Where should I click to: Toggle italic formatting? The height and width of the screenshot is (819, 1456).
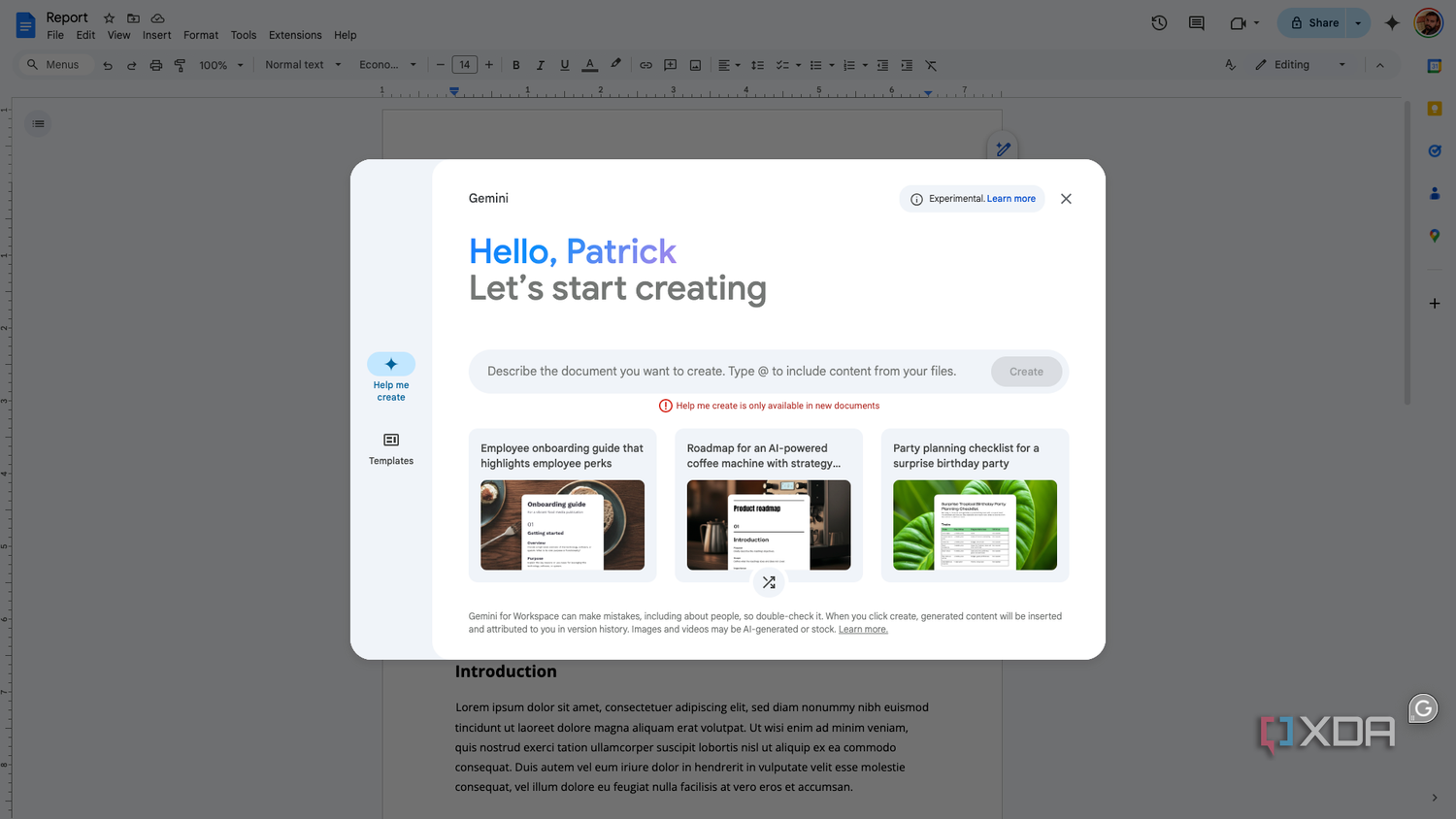(x=541, y=65)
